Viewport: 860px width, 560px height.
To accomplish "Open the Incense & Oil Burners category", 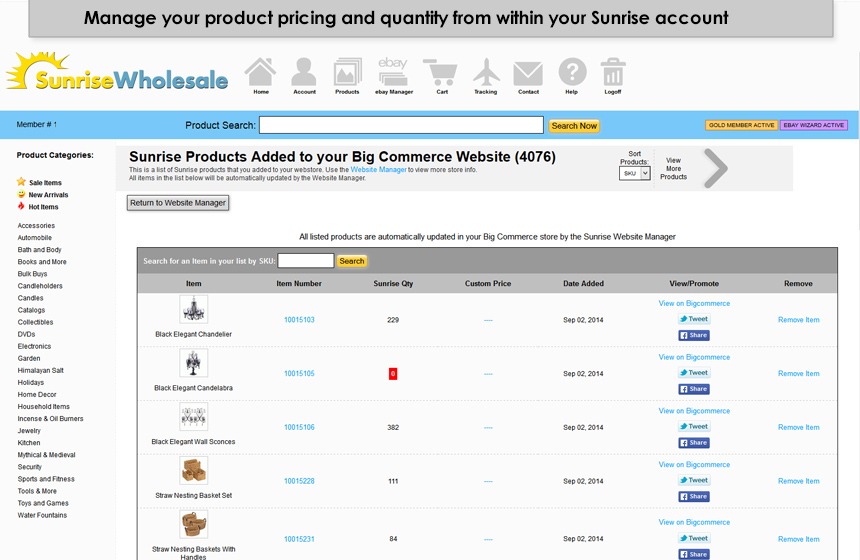I will point(50,418).
